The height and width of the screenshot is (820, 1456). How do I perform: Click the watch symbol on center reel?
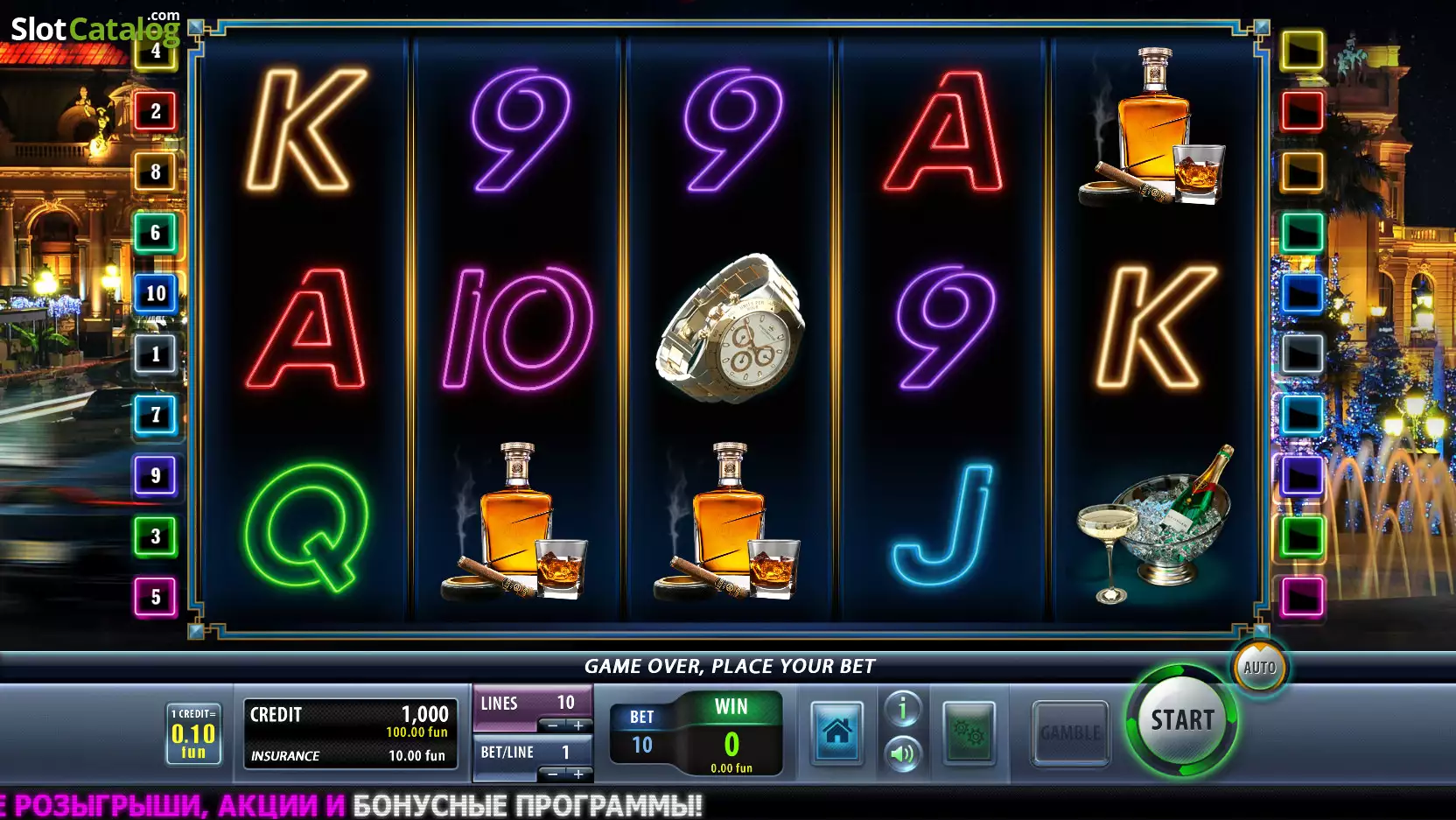pos(731,328)
